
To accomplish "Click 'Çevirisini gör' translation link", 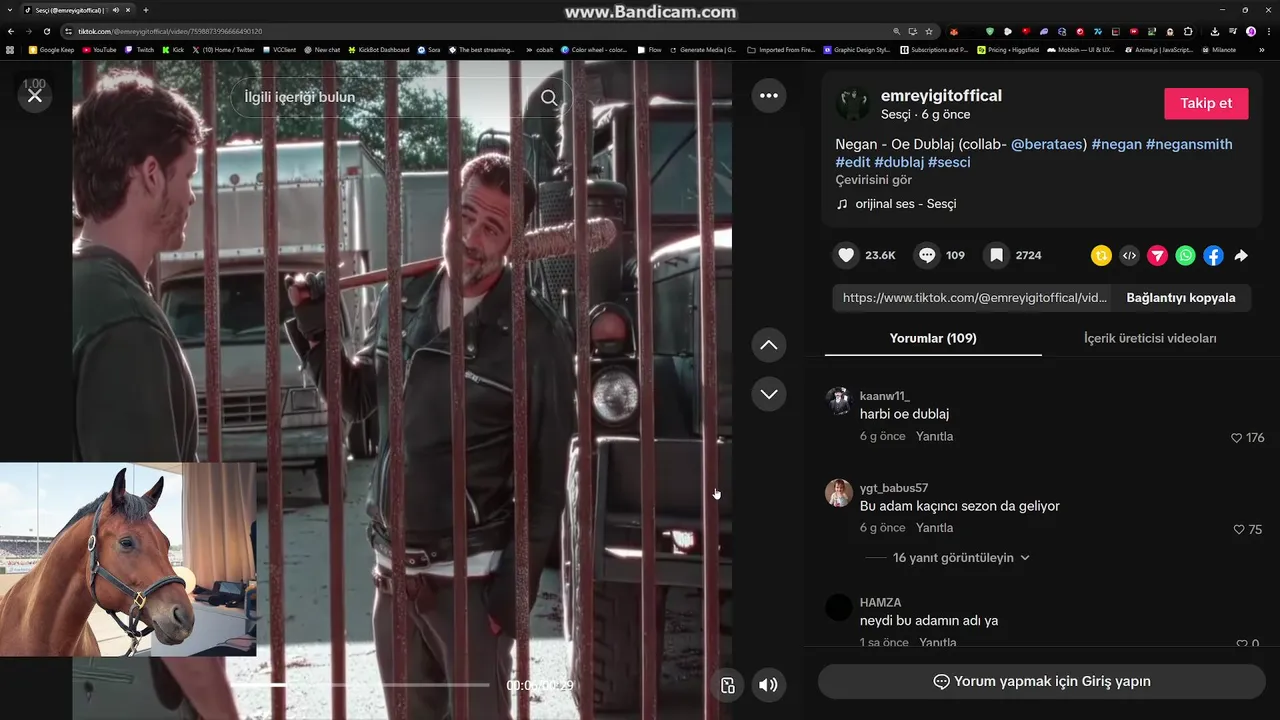I will (874, 180).
